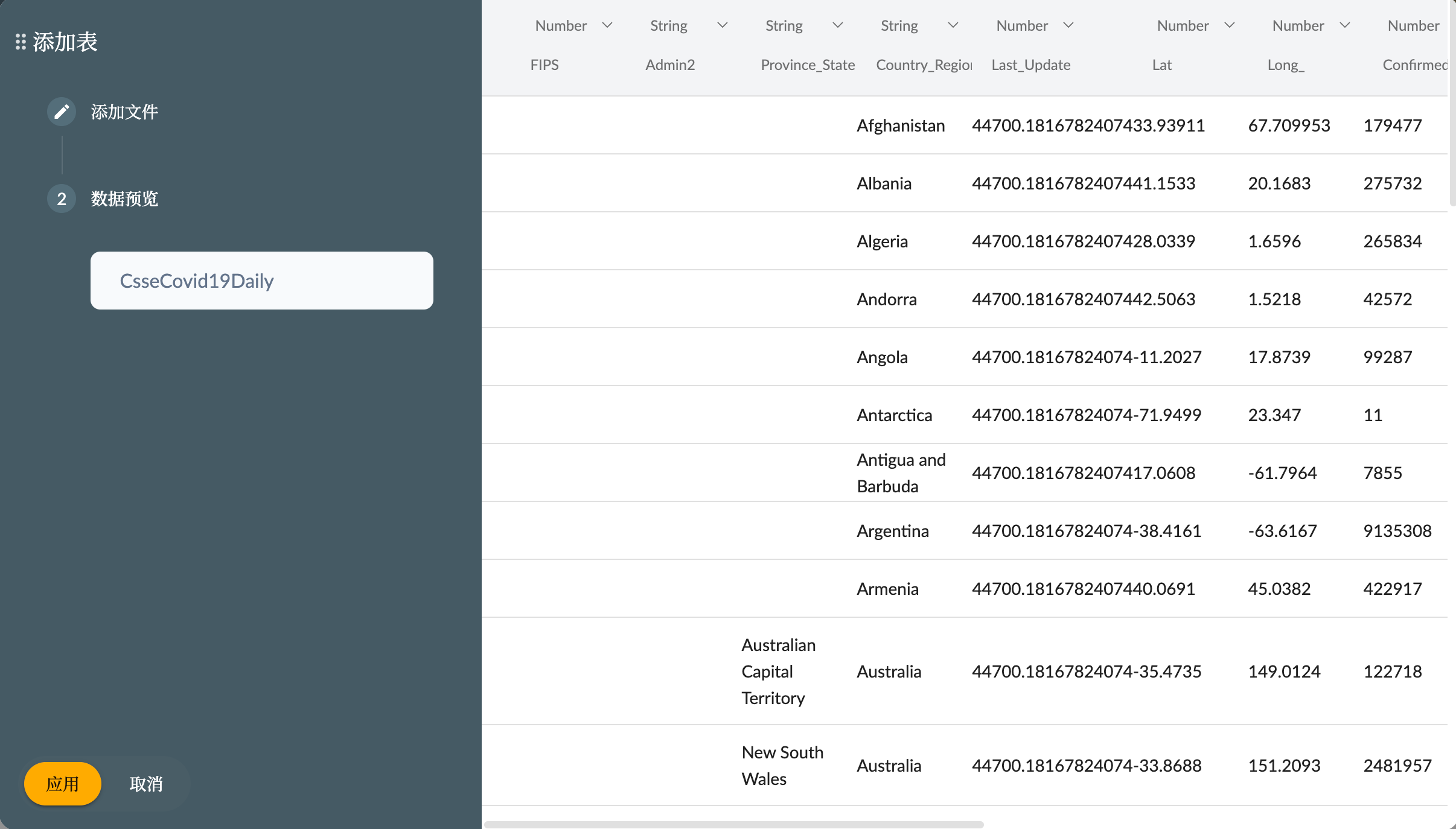Select the CsseCovid19Daily table entry
The width and height of the screenshot is (1456, 829).
261,281
